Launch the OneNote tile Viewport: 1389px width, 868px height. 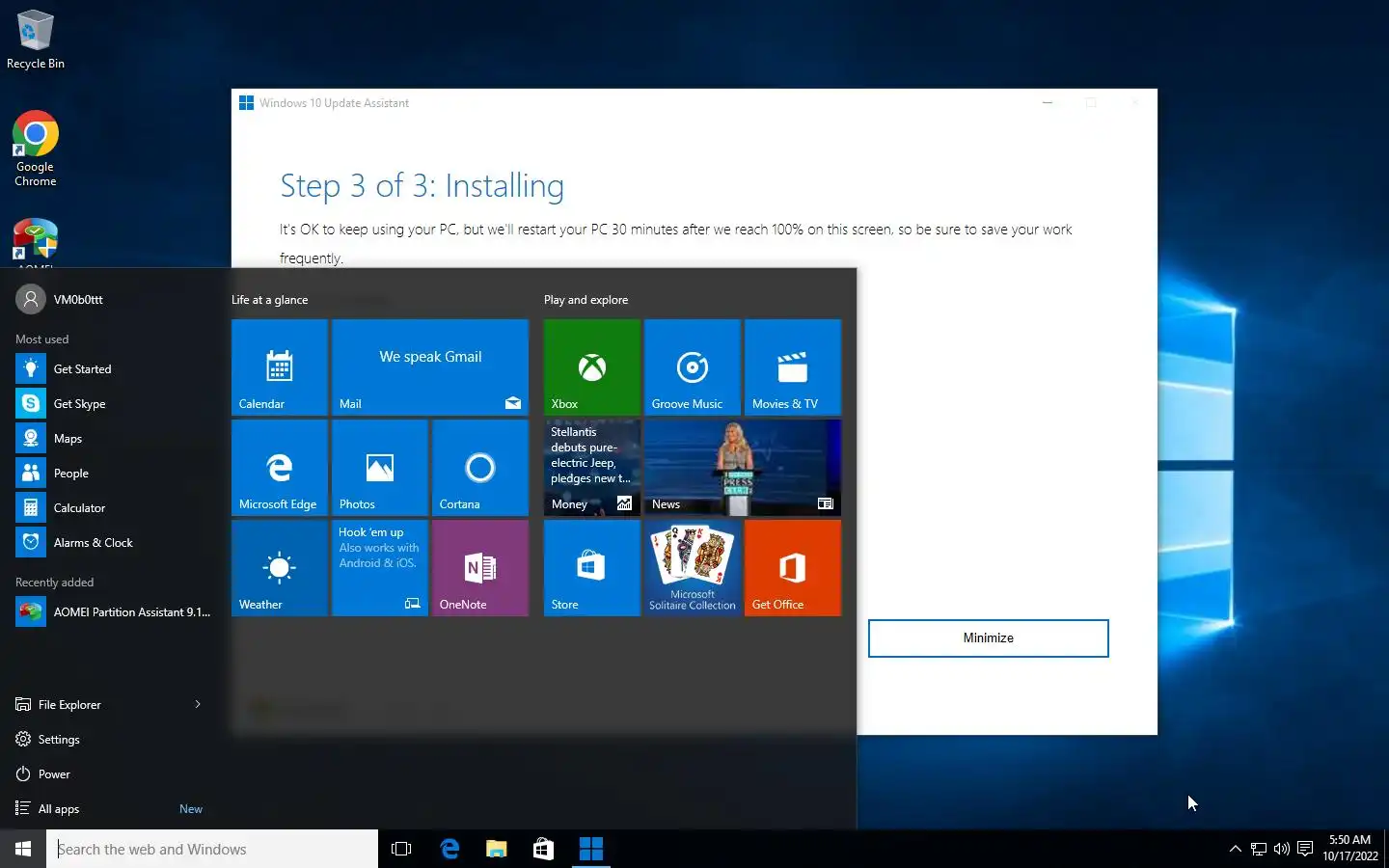(480, 568)
